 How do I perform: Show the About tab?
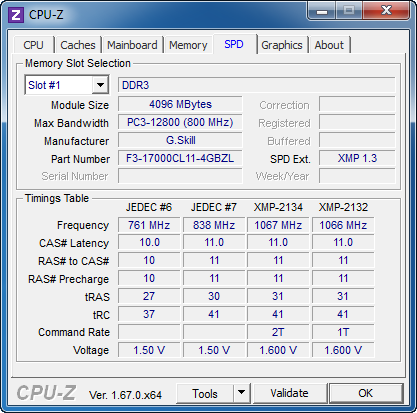pos(329,45)
